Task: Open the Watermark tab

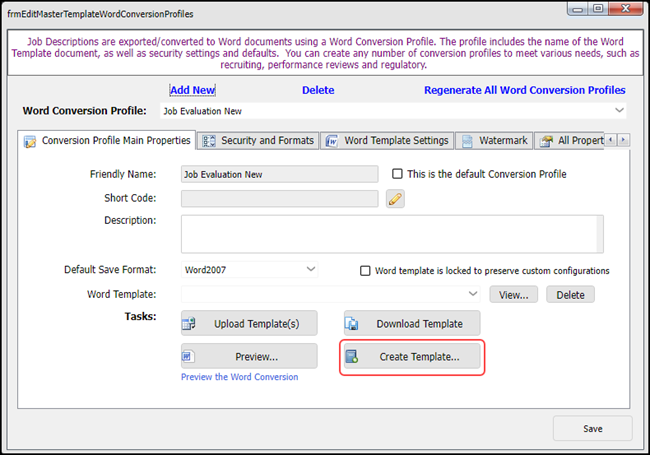Action: click(494, 141)
